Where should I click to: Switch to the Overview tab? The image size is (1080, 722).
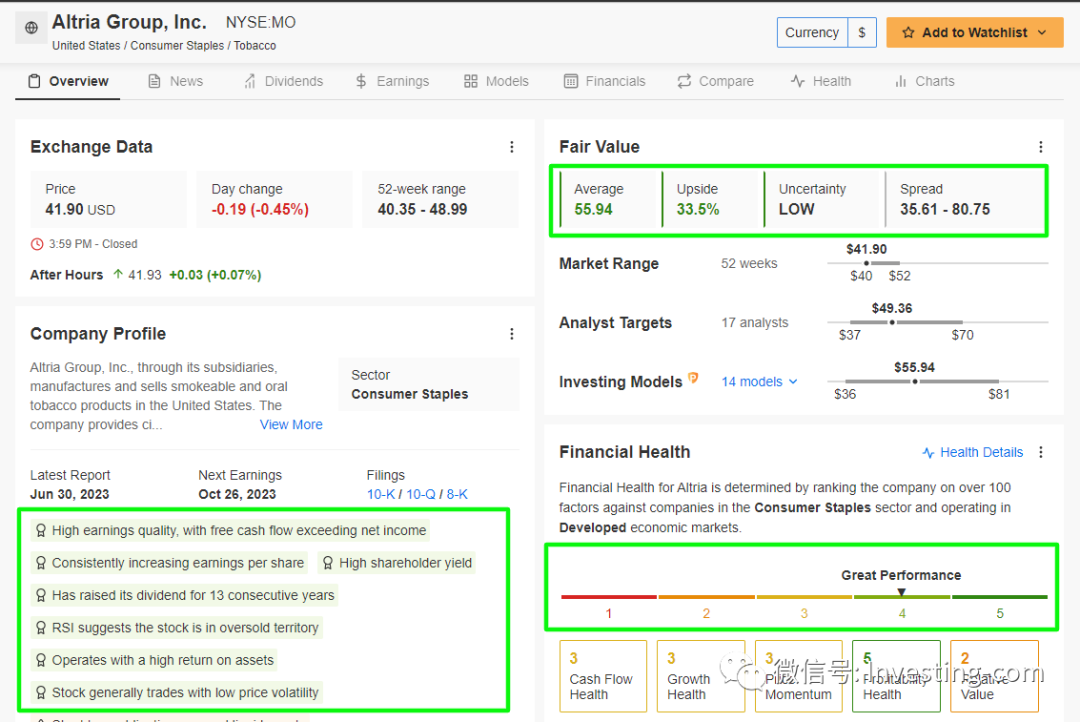tap(68, 81)
